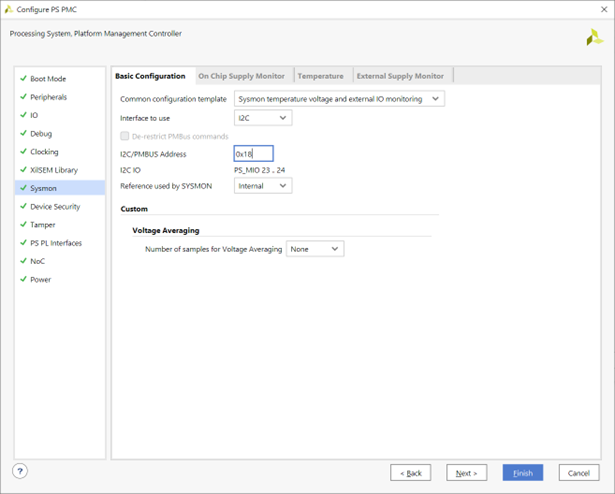Screen dimensions: 615x494
Task: Select Peripherals in sidebar
Action: [x=60, y=97]
